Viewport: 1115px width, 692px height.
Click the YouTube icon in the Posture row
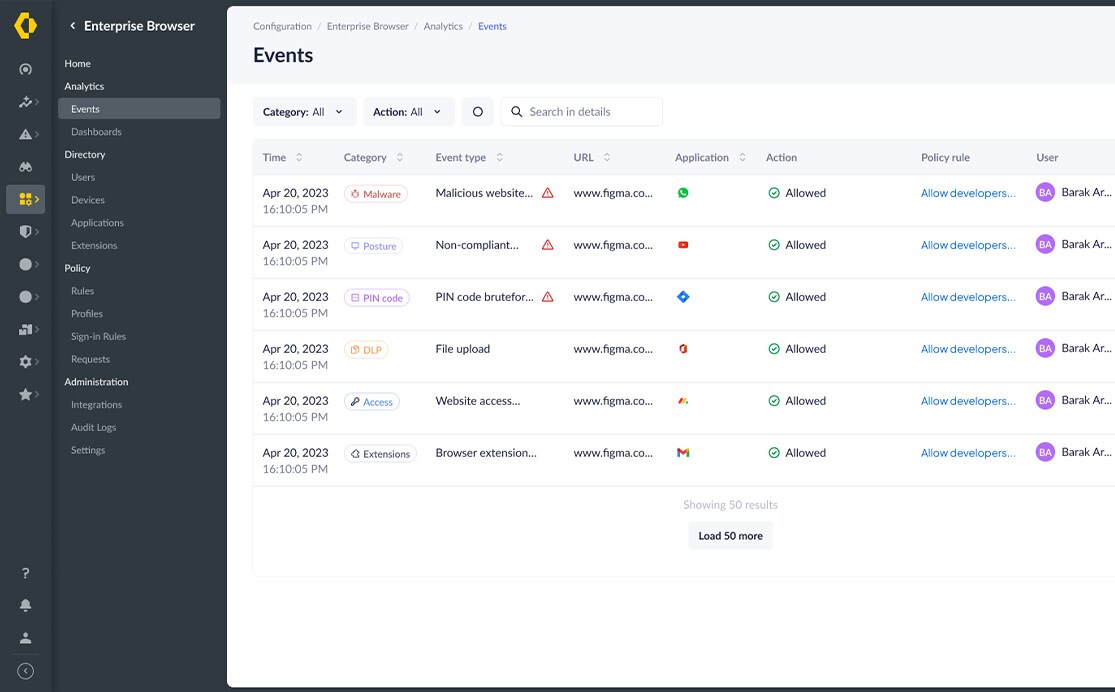tap(684, 244)
